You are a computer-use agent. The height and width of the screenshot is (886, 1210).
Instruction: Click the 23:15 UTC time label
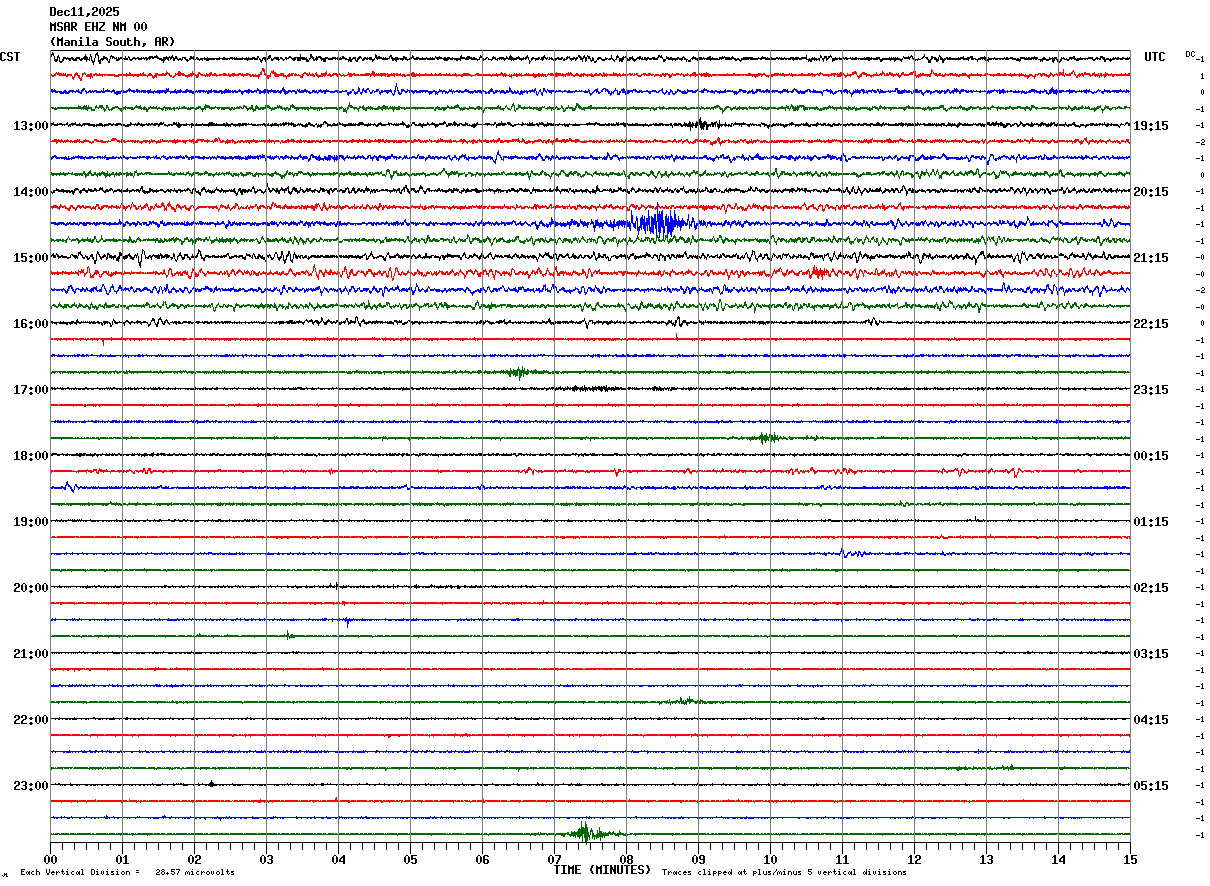click(1151, 390)
